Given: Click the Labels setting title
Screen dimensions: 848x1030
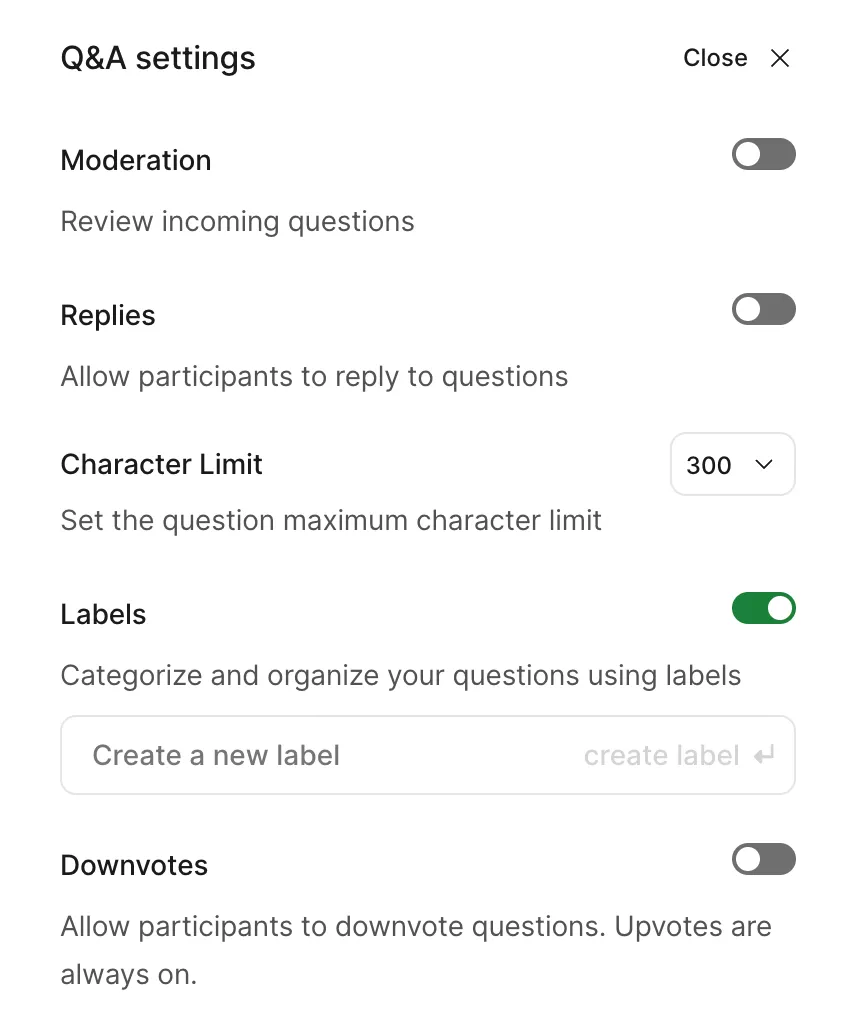Looking at the screenshot, I should 103,614.
